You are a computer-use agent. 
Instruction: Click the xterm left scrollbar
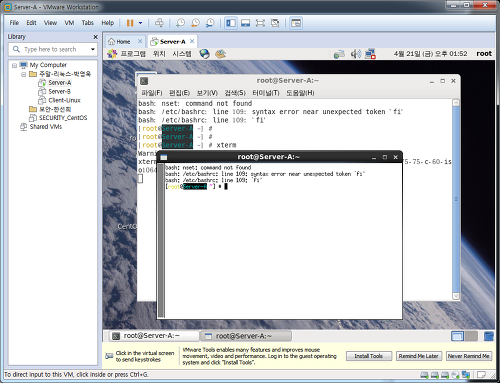pos(161,240)
